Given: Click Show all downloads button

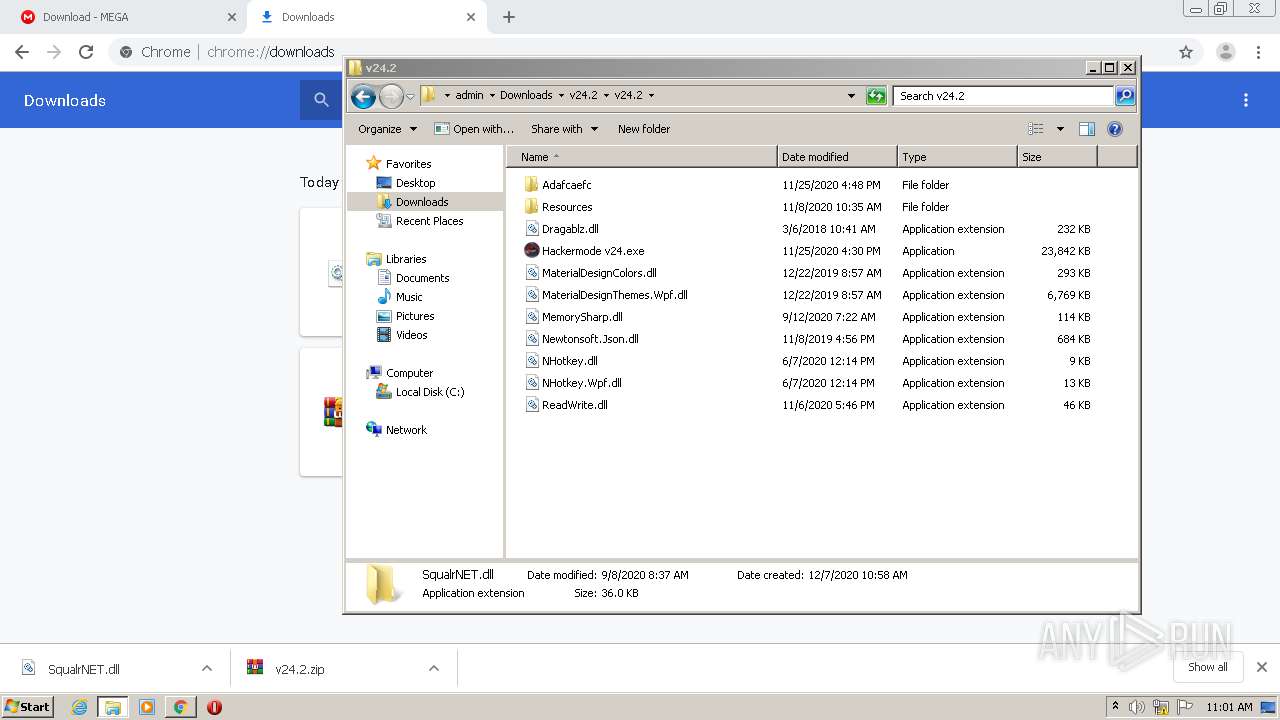Looking at the screenshot, I should [1208, 668].
